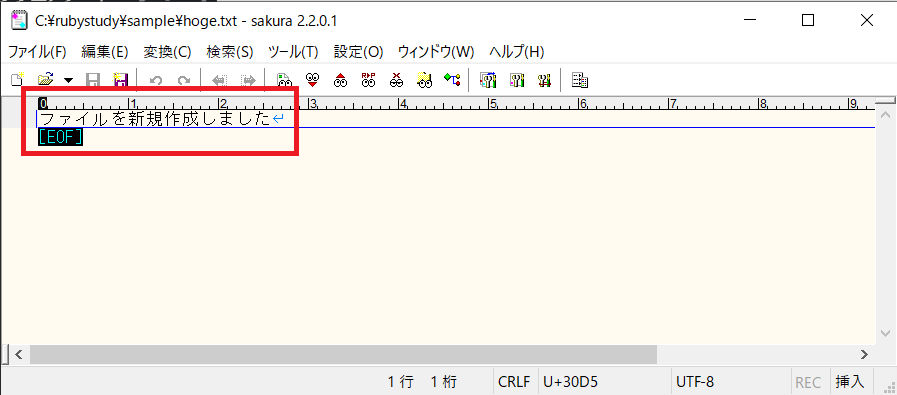
Task: Clear search marks with X icon
Action: [x=396, y=80]
